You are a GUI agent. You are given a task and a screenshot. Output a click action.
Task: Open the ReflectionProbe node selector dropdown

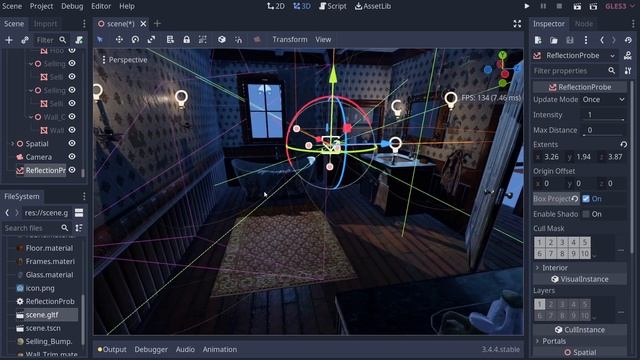pos(576,56)
